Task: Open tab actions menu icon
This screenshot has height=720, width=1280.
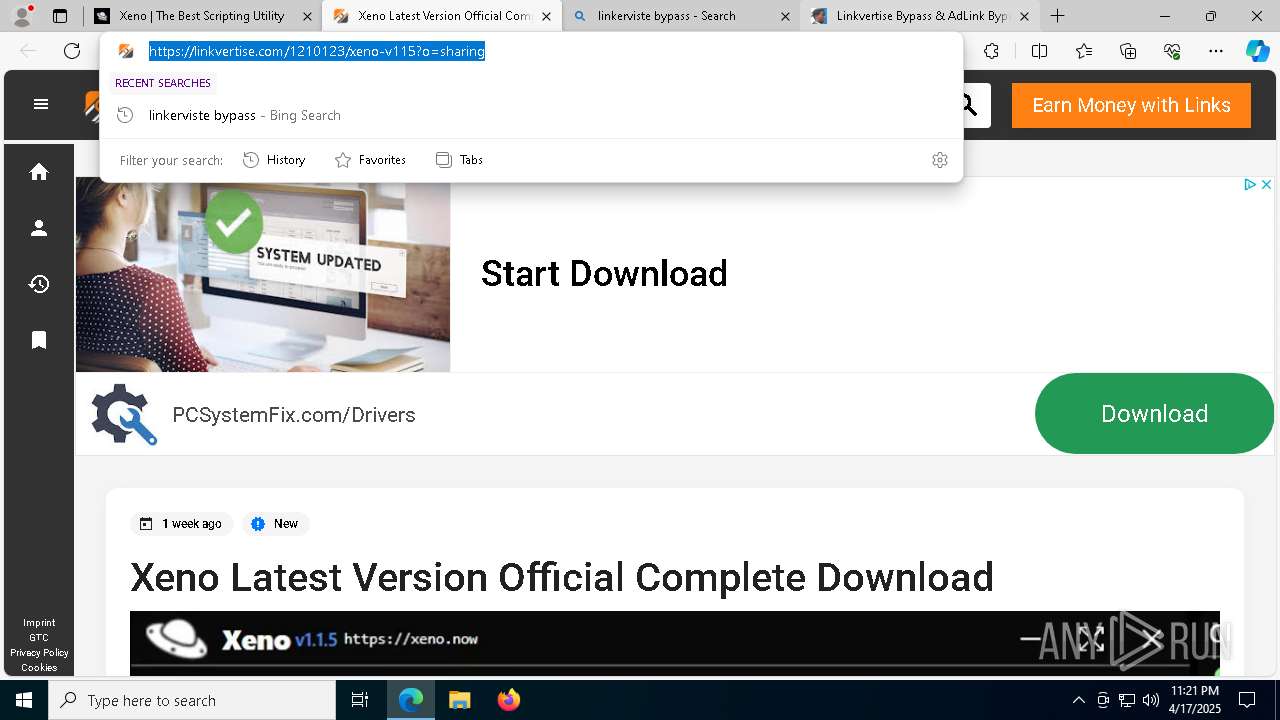Action: point(60,16)
